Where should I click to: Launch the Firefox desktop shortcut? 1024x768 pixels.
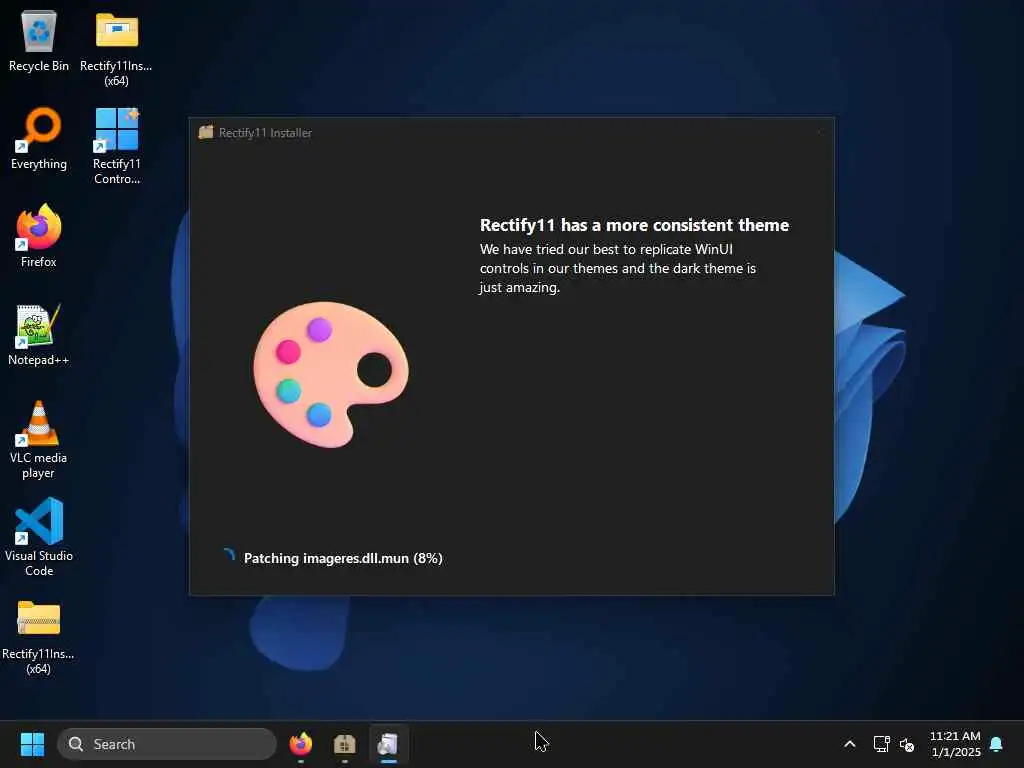(x=39, y=235)
